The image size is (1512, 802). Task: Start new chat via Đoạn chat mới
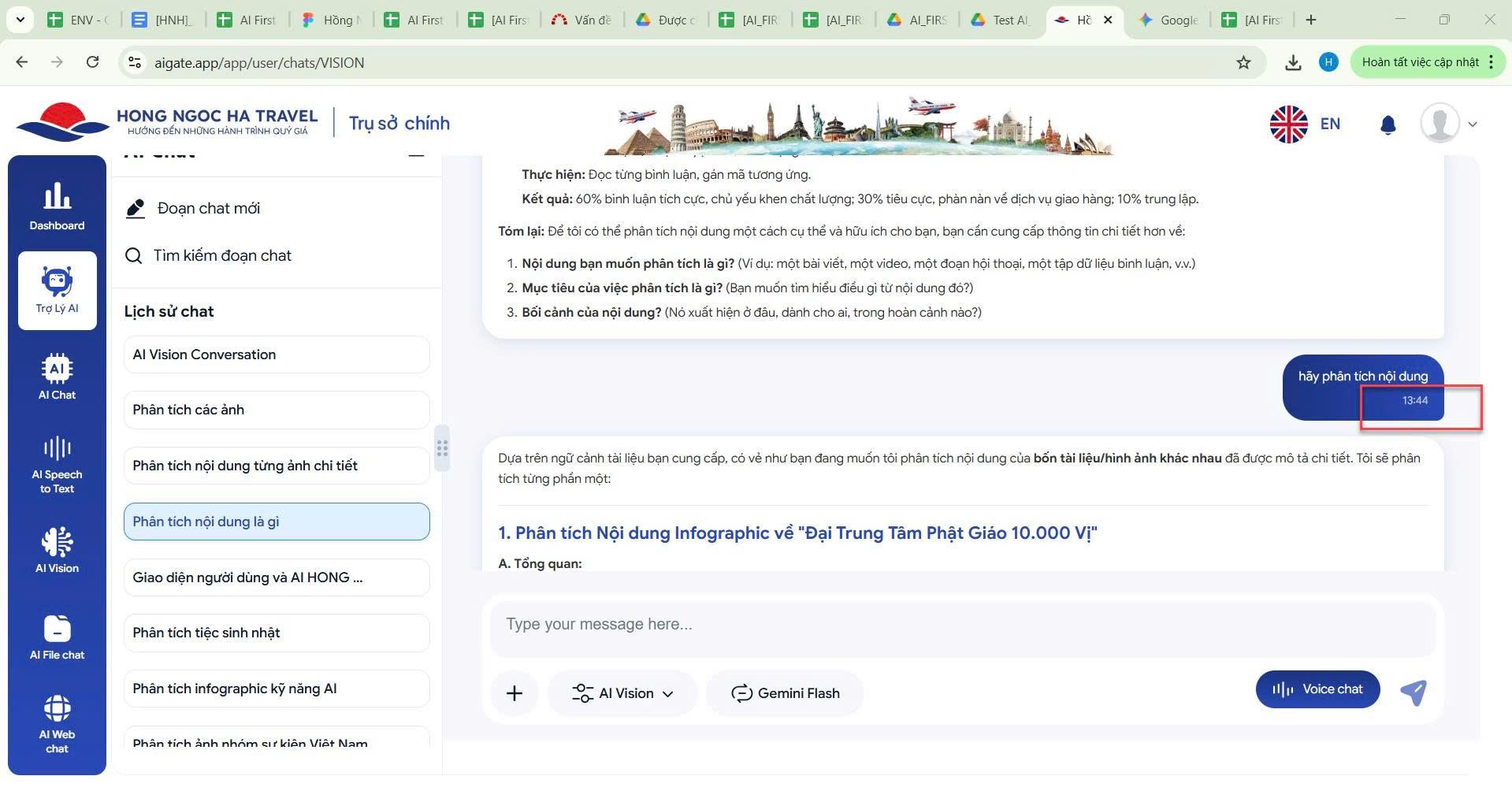pos(208,209)
